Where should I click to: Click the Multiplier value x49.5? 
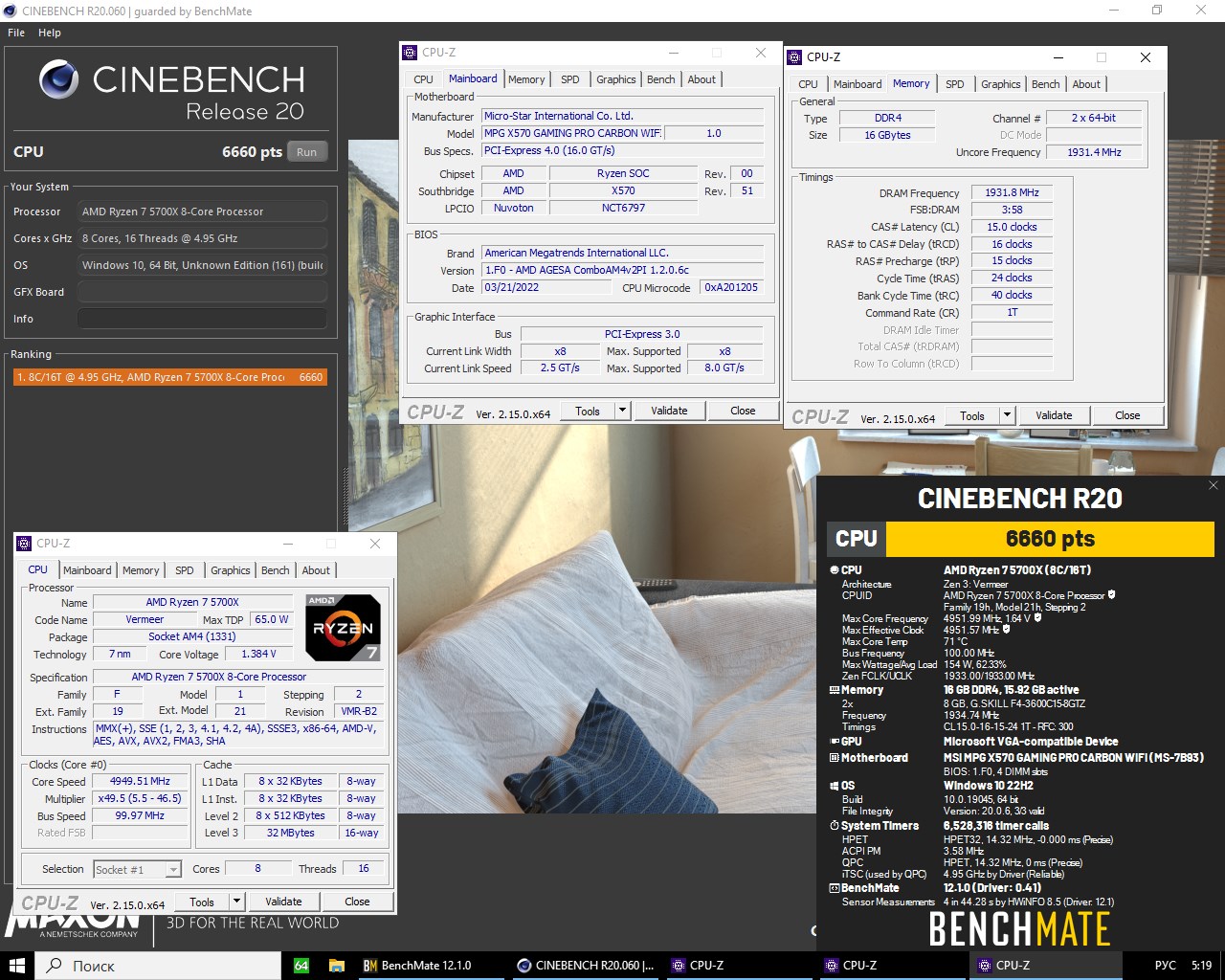(140, 798)
